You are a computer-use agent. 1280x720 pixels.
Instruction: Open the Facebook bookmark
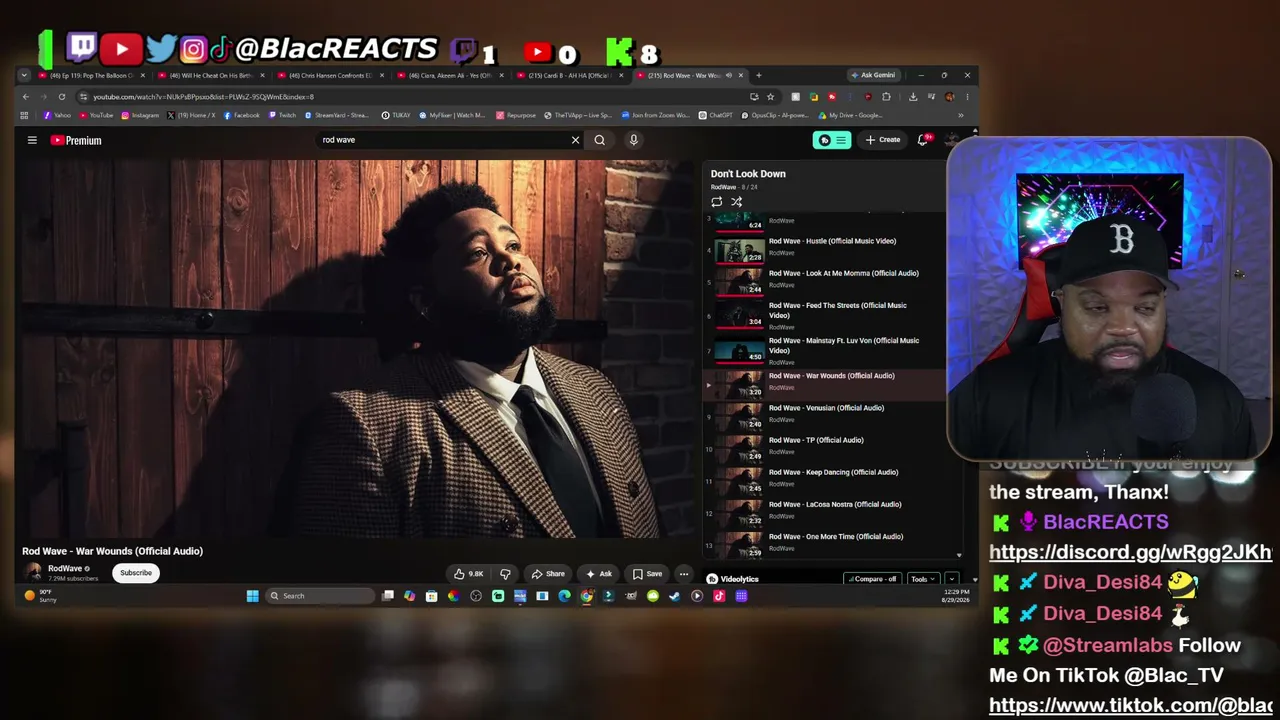pyautogui.click(x=241, y=115)
